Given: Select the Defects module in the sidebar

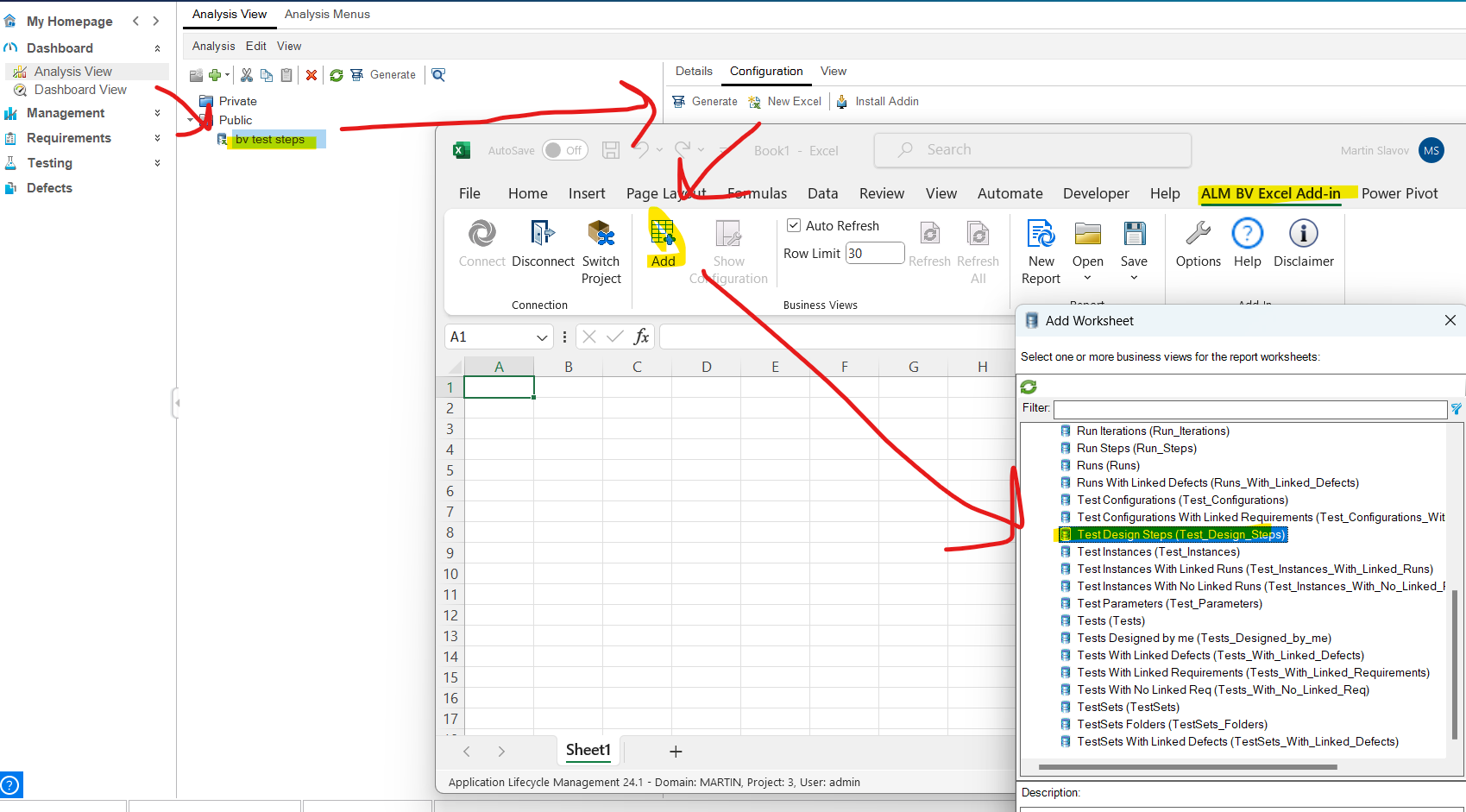Looking at the screenshot, I should click(x=49, y=187).
